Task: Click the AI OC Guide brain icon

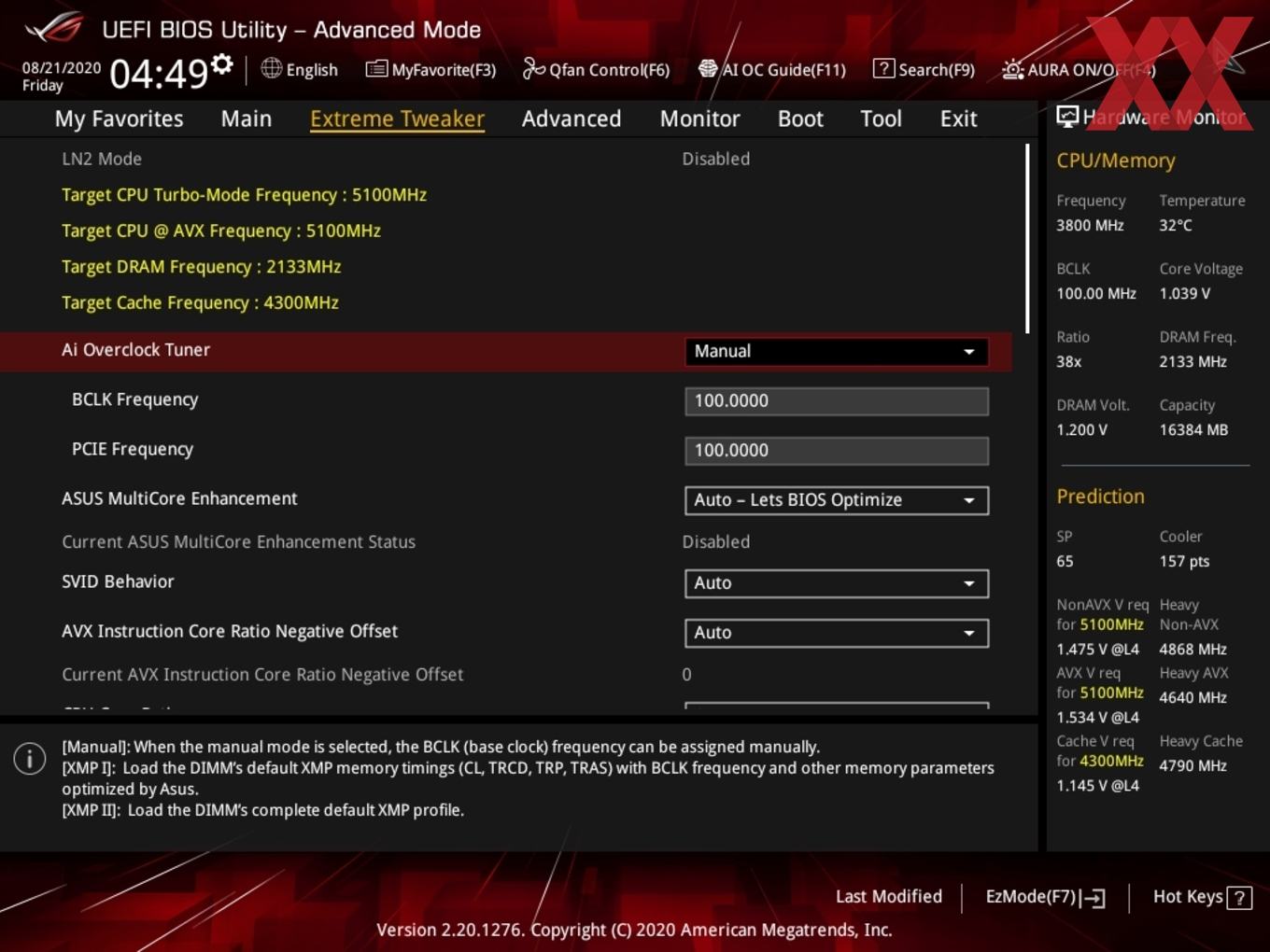Action: pos(708,68)
